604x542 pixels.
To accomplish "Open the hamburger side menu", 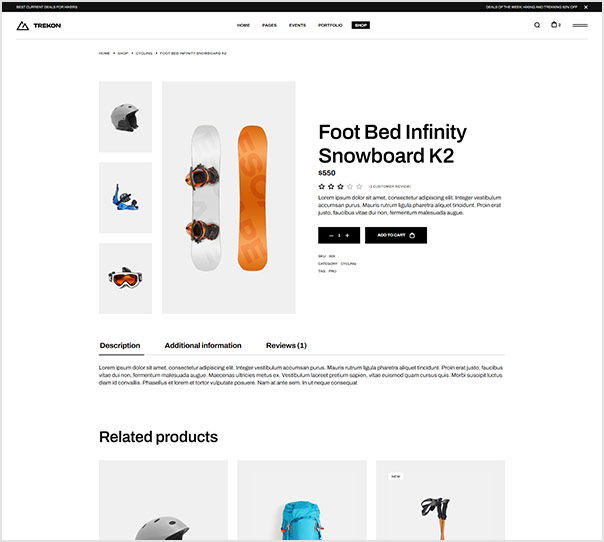I will (580, 25).
